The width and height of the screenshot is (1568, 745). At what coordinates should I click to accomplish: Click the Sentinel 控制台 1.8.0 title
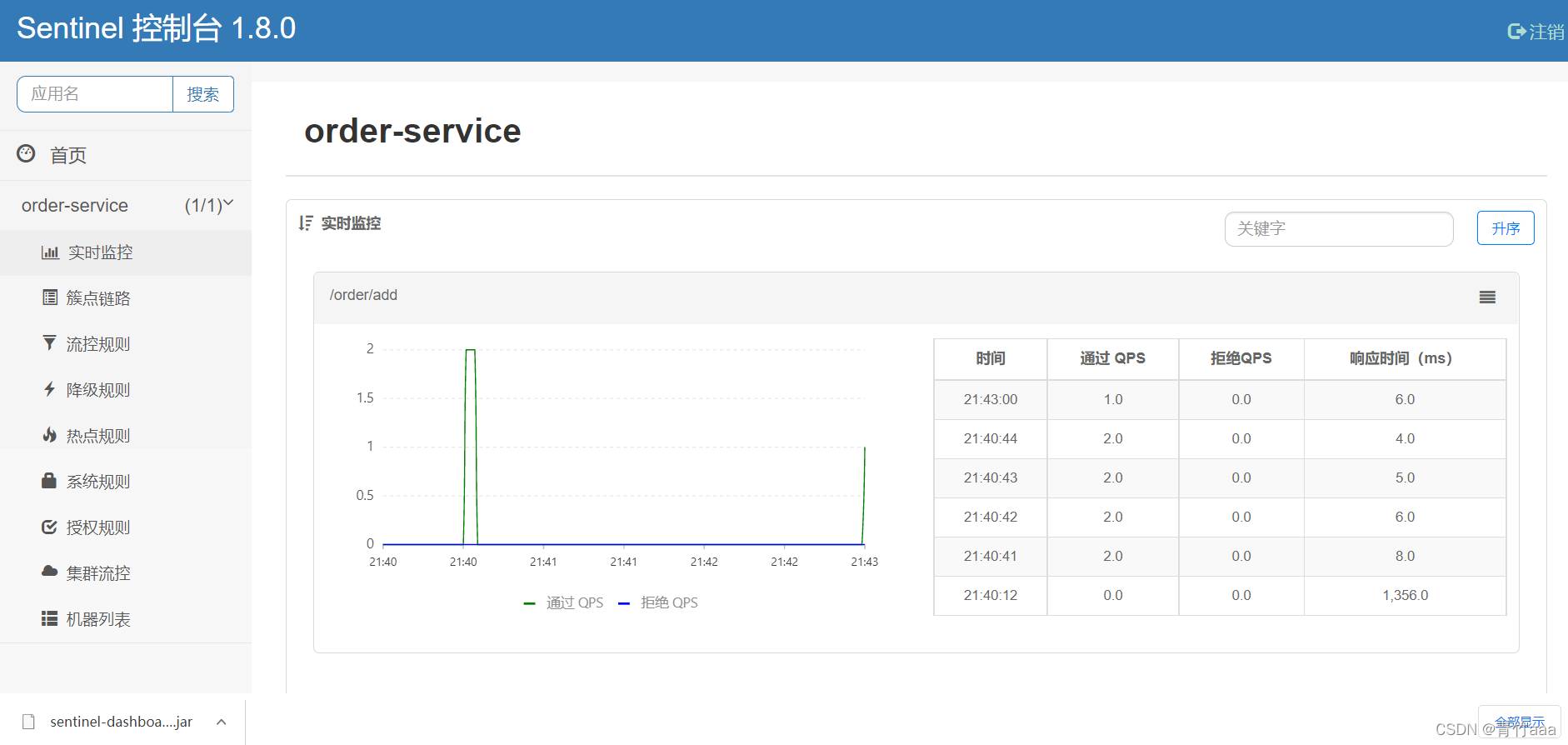(157, 28)
